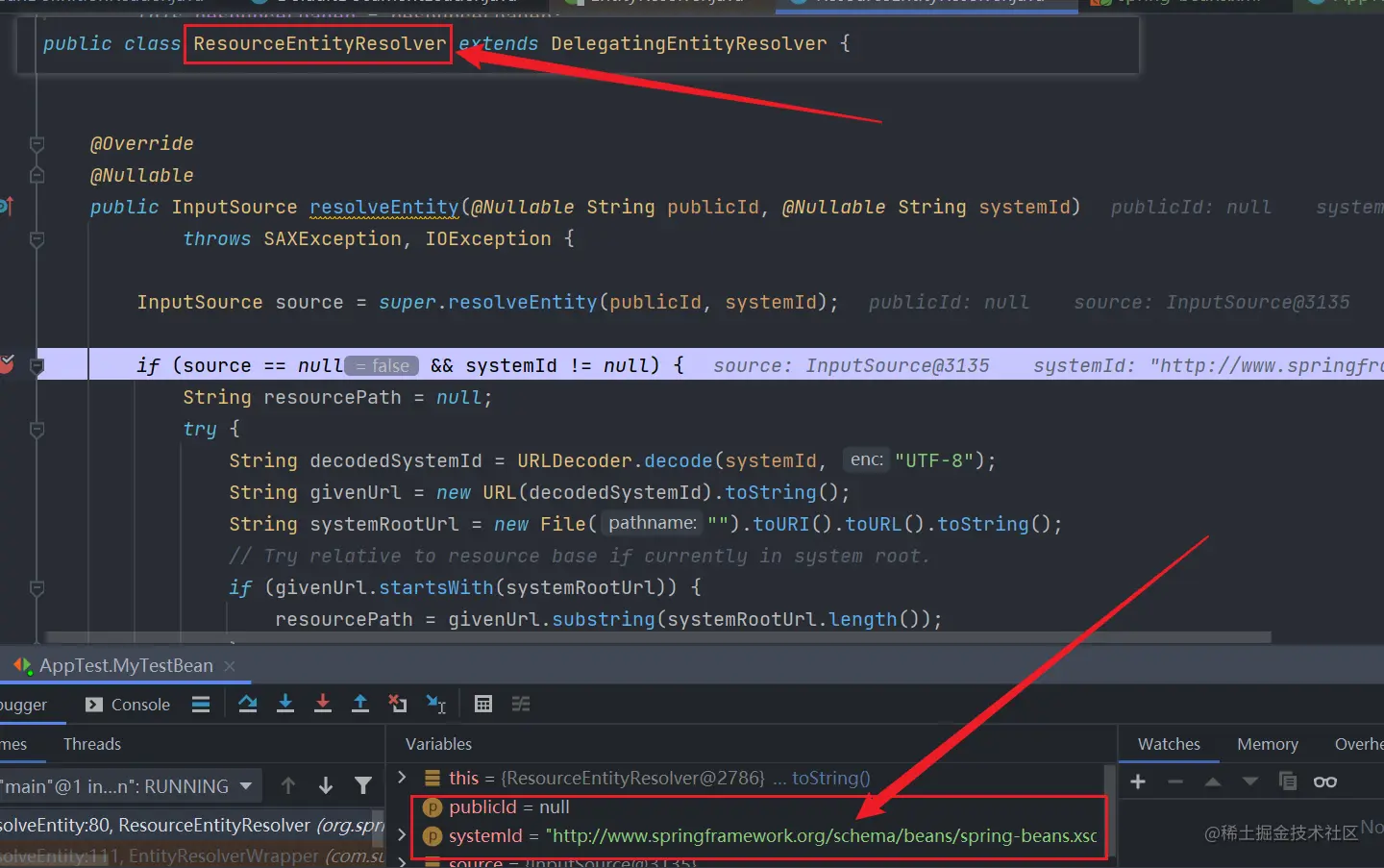Close the AppTest.MyTestBean debug tab
The height and width of the screenshot is (868, 1384).
pyautogui.click(x=230, y=666)
